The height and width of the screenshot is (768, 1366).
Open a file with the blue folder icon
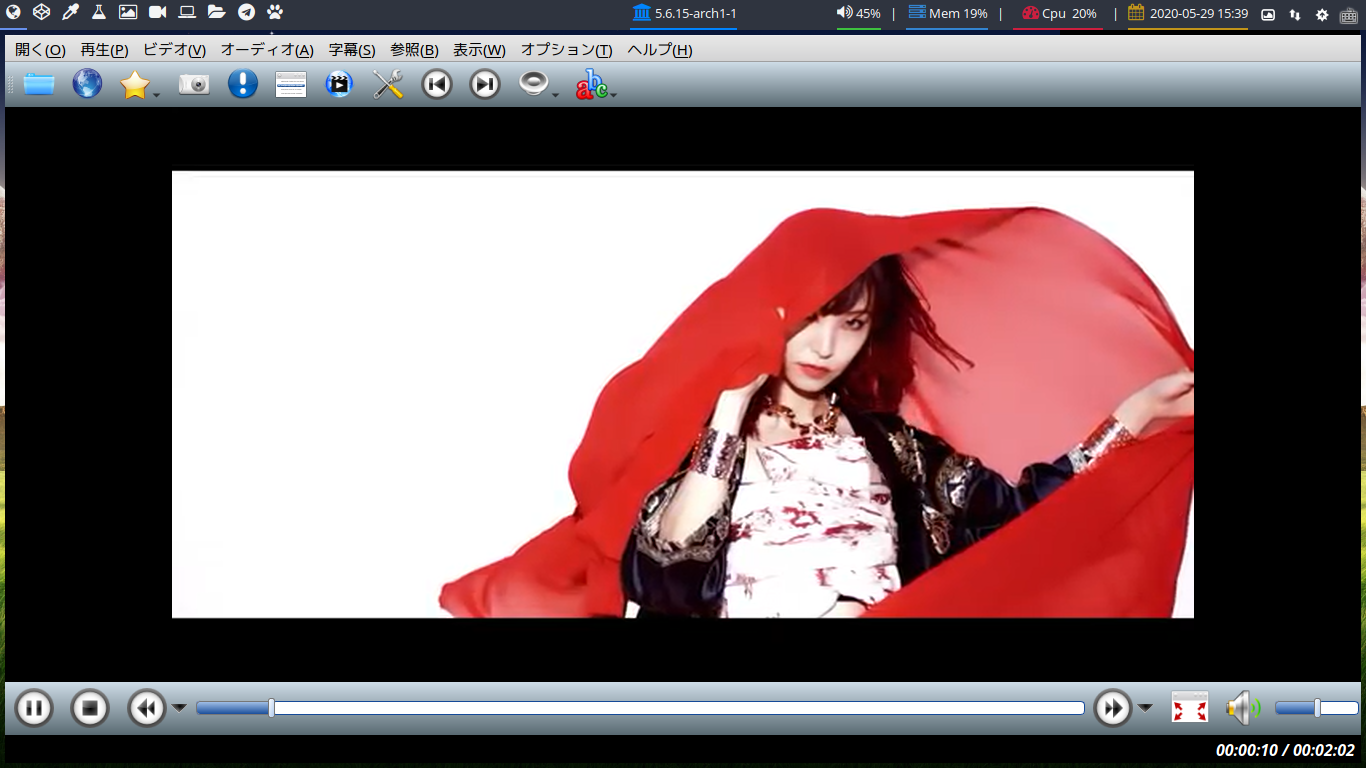tap(39, 84)
